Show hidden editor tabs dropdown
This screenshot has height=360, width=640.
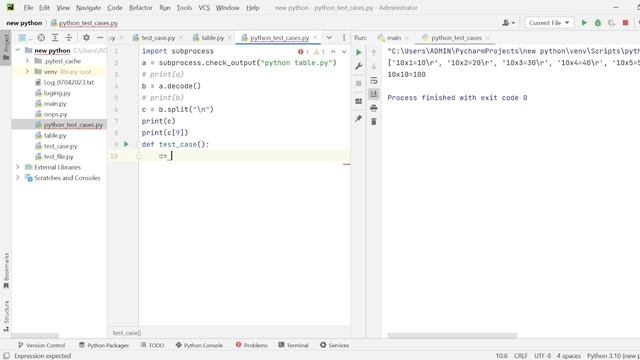click(329, 38)
